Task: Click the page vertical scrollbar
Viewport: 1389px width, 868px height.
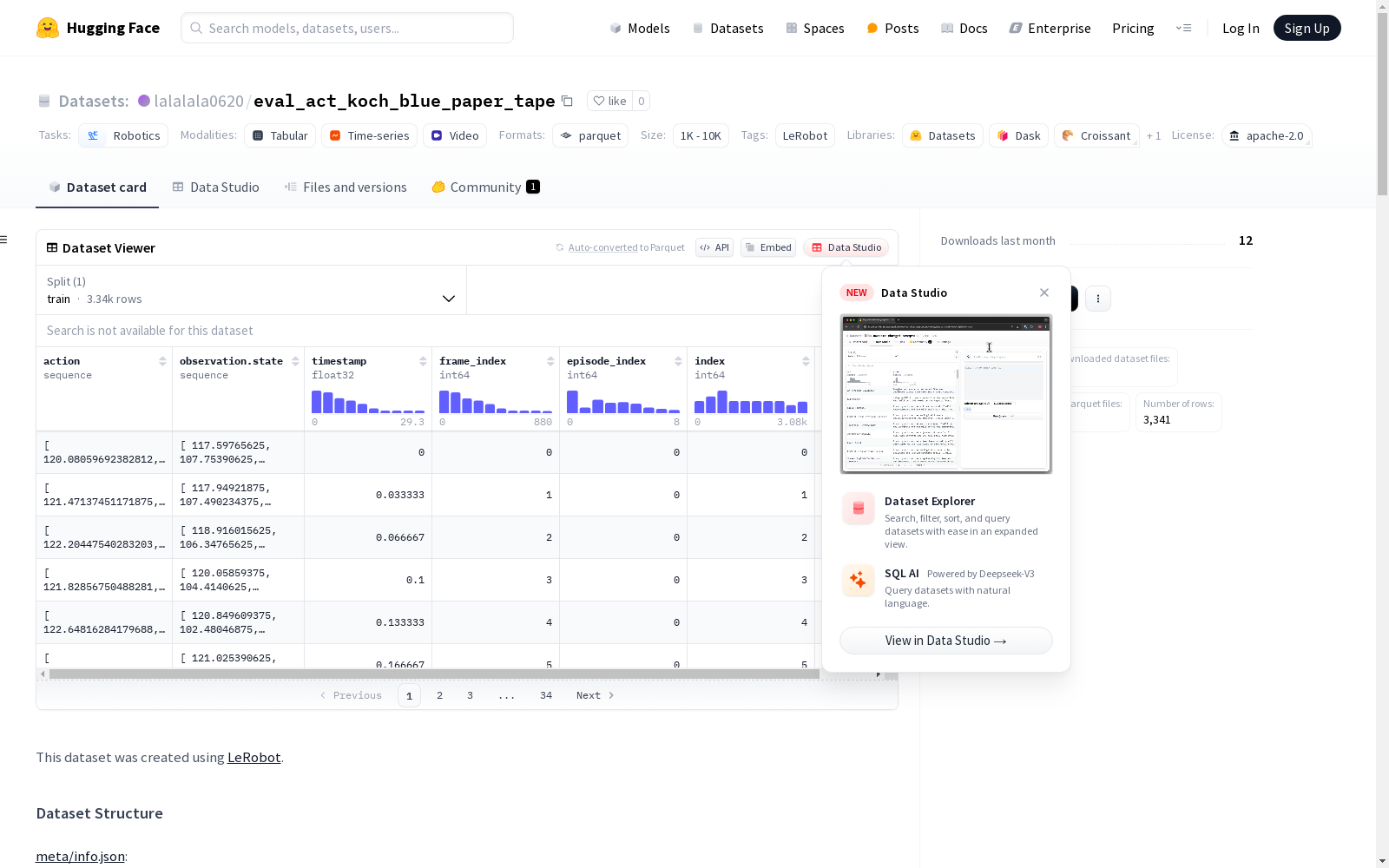Action: [1382, 104]
